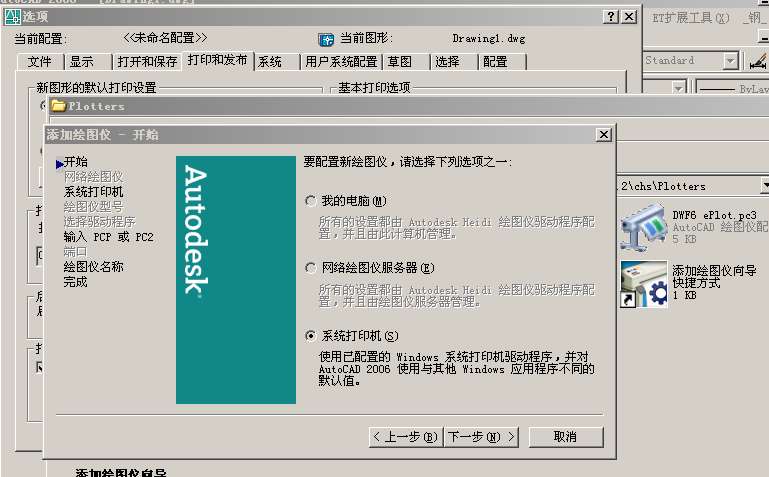Click the 系统打印机 step in wizard list
This screenshot has width=769, height=477.
pyautogui.click(x=94, y=192)
